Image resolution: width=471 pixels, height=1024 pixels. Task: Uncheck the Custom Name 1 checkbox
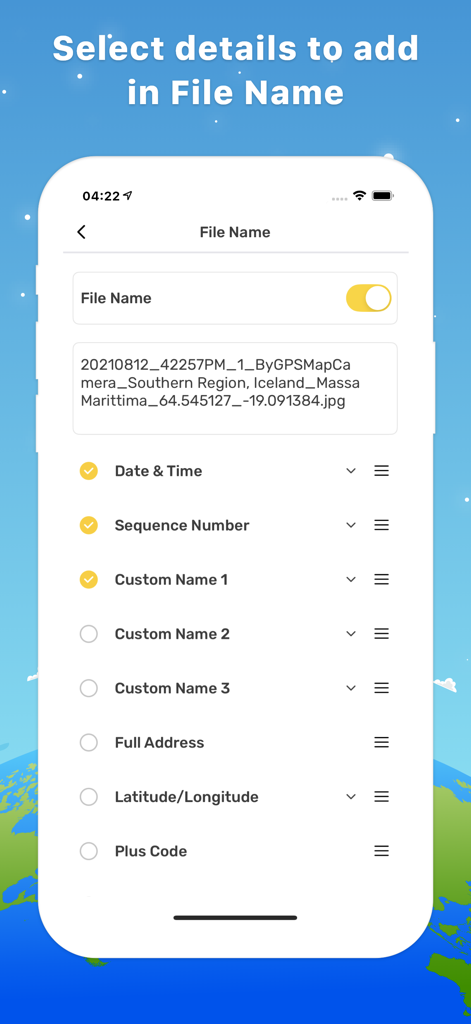88,579
